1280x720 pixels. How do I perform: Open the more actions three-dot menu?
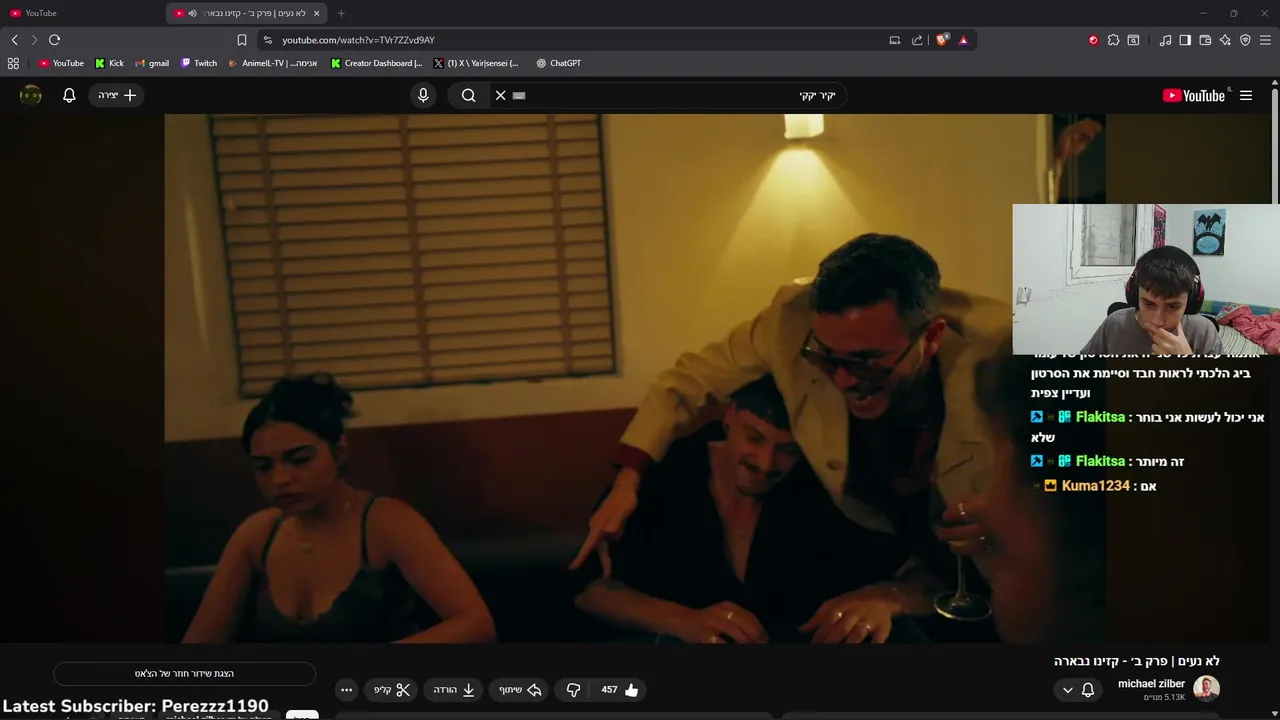coord(346,690)
